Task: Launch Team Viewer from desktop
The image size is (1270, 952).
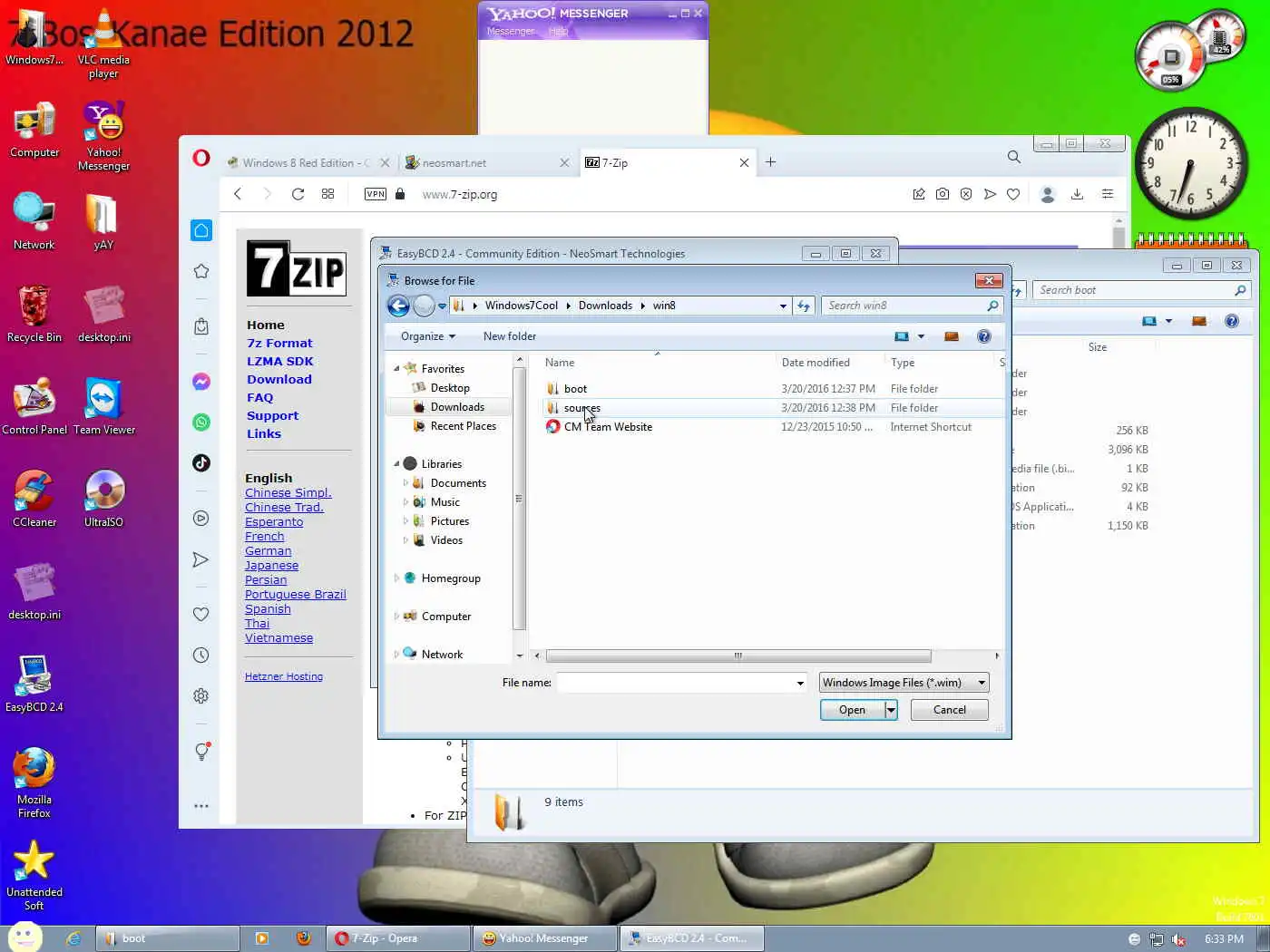Action: pyautogui.click(x=103, y=406)
